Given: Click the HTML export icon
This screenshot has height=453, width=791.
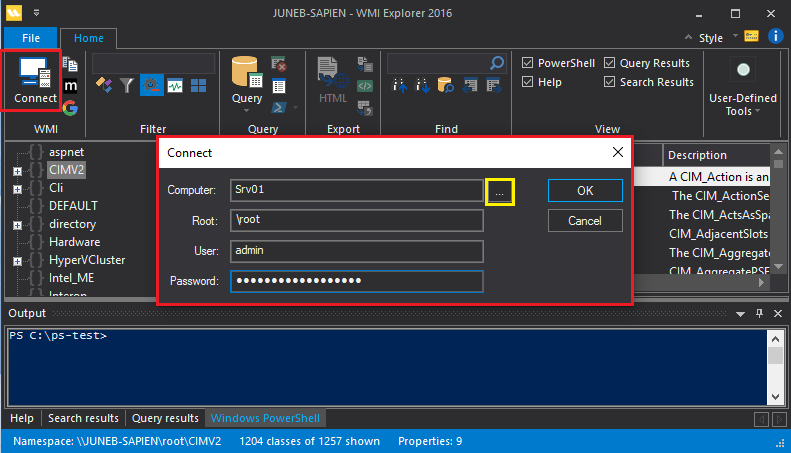Looking at the screenshot, I should click(x=332, y=73).
